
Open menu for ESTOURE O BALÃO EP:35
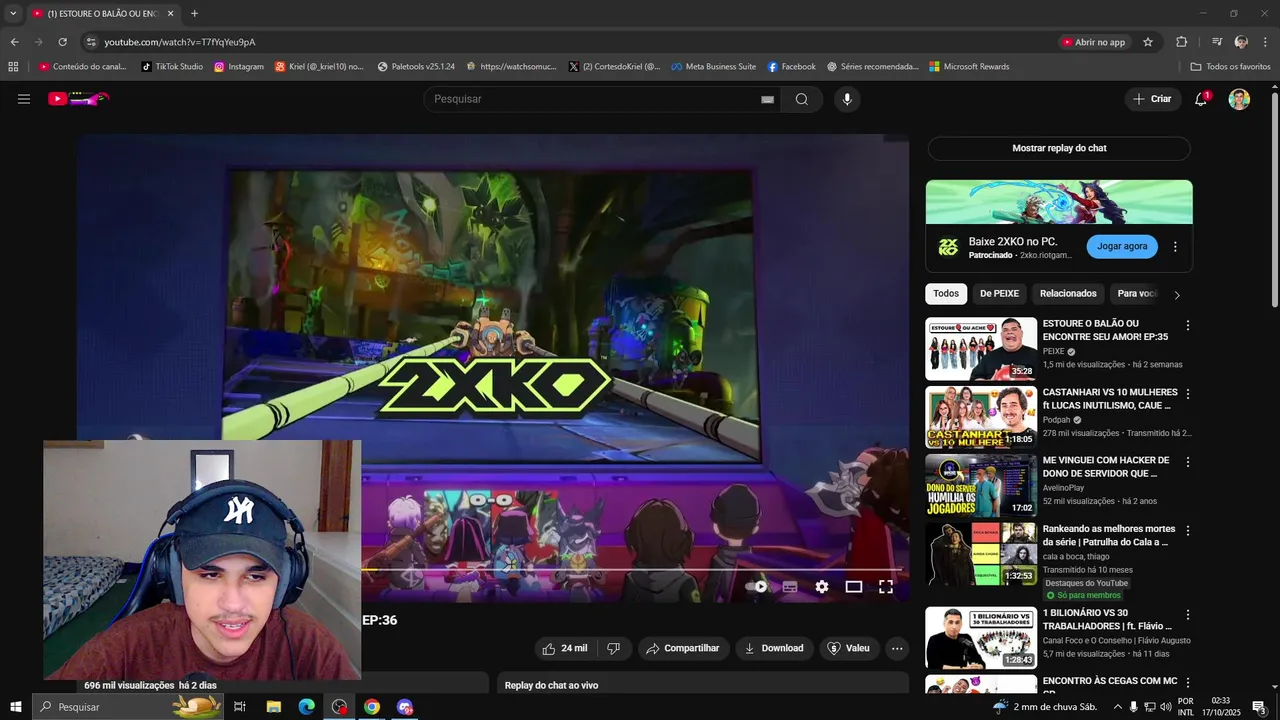[1188, 326]
